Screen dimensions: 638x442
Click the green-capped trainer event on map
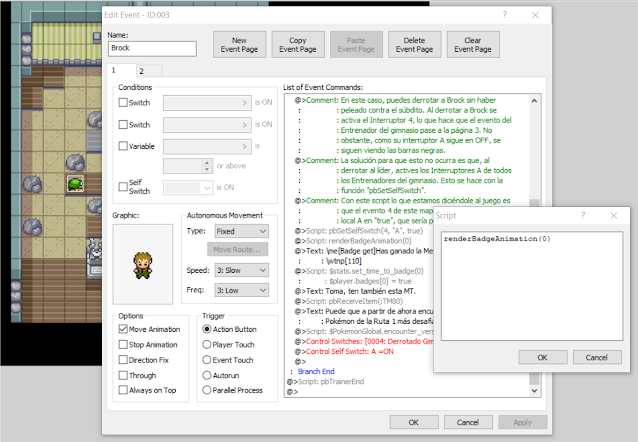click(x=75, y=184)
